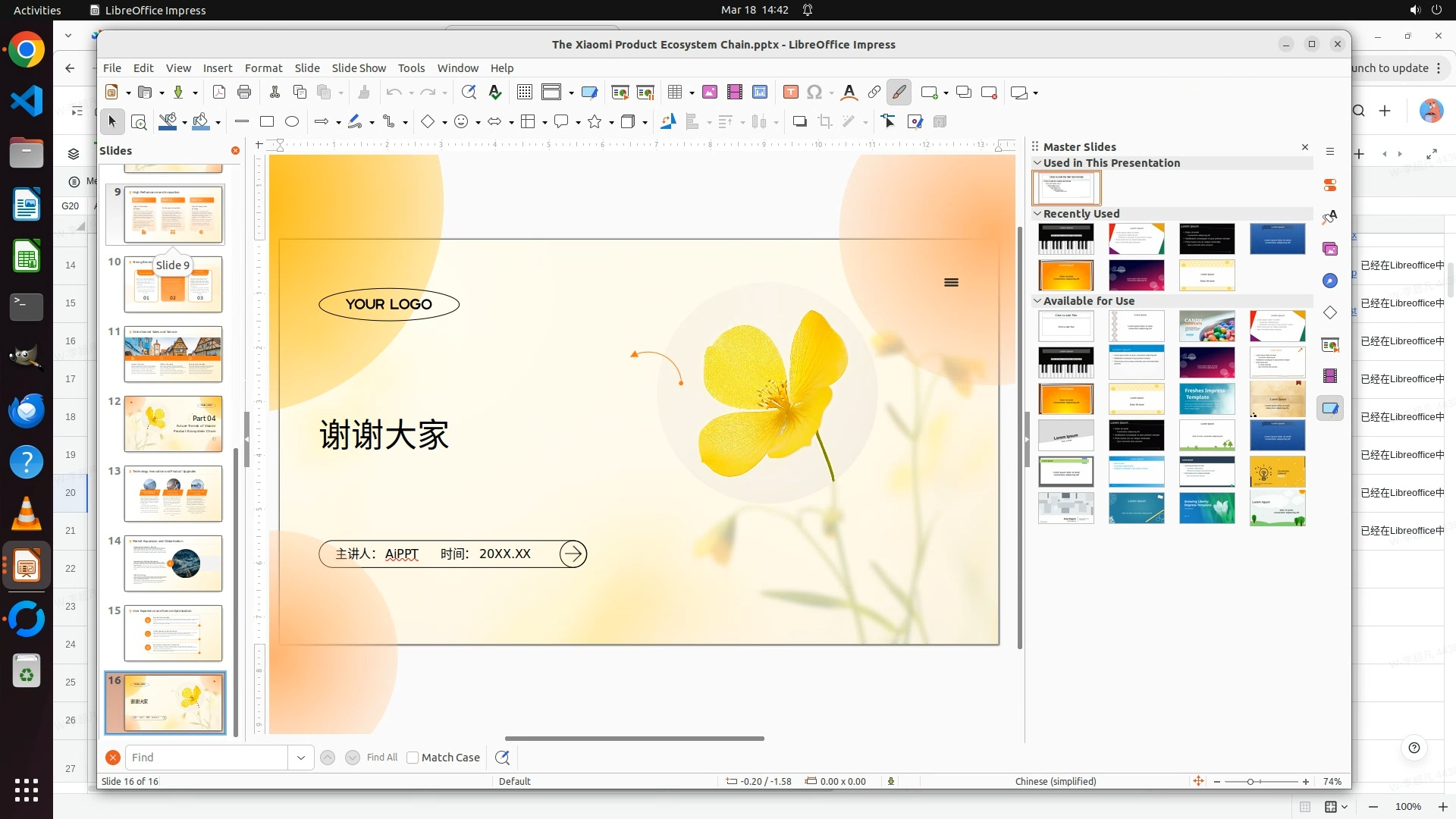Image resolution: width=1456 pixels, height=819 pixels.
Task: Open Gallery in the sidebar
Action: click(x=1330, y=249)
